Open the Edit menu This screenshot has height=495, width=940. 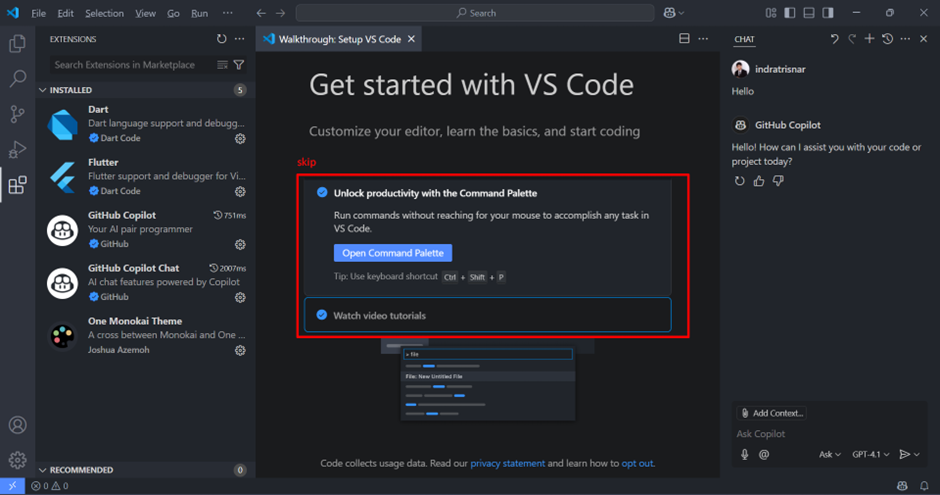(65, 13)
